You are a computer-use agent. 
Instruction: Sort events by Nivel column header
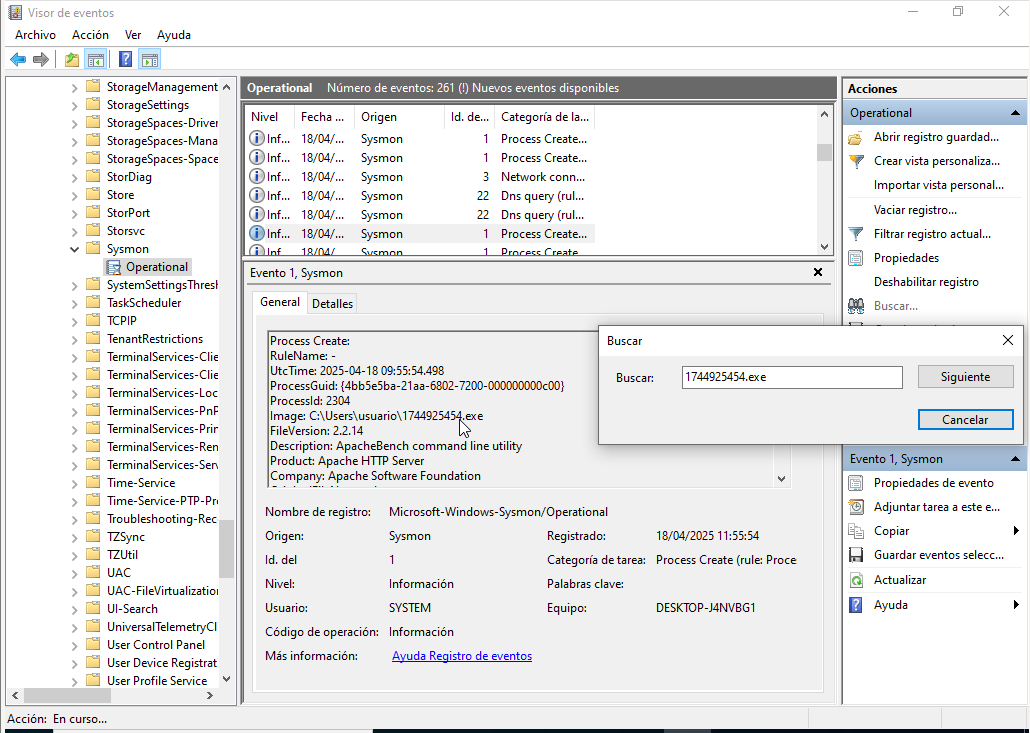[269, 117]
